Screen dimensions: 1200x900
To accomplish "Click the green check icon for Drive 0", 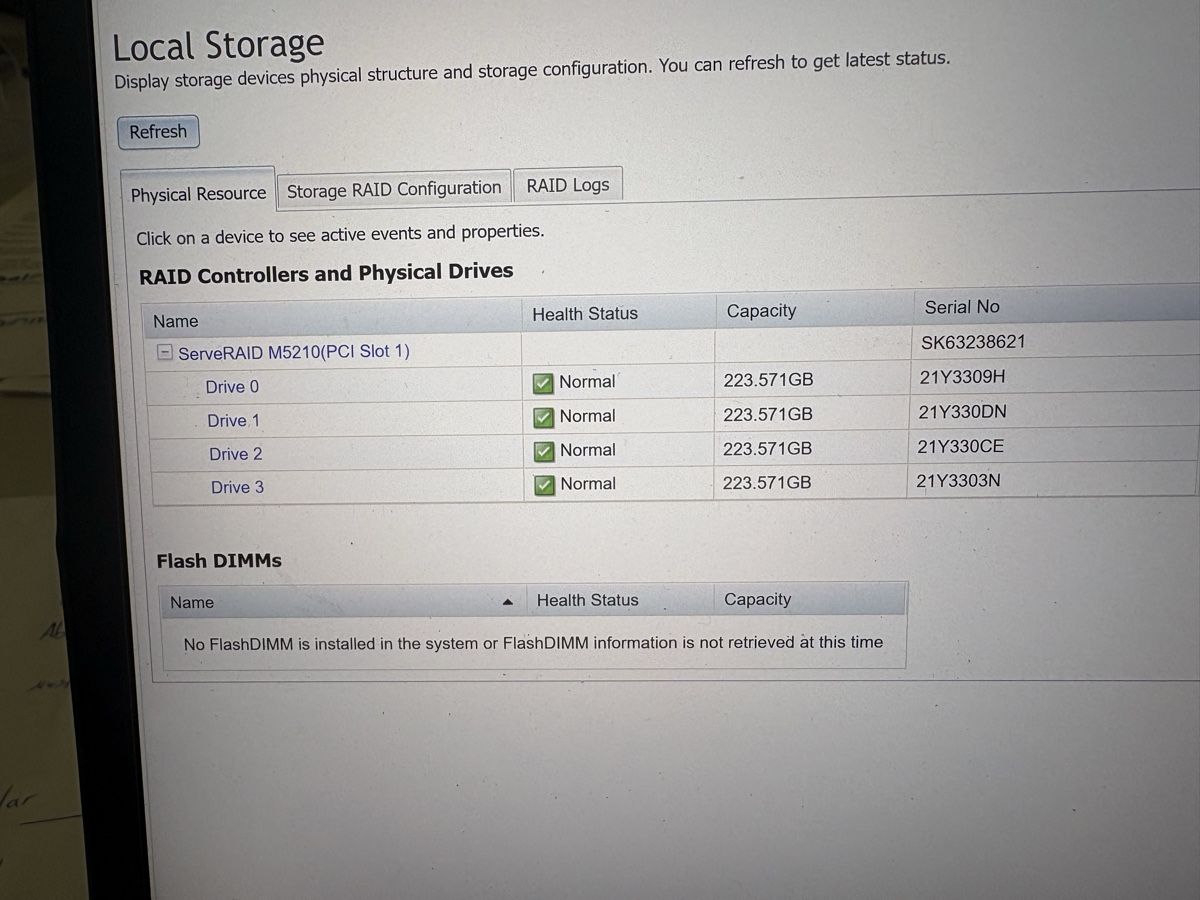I will point(543,383).
